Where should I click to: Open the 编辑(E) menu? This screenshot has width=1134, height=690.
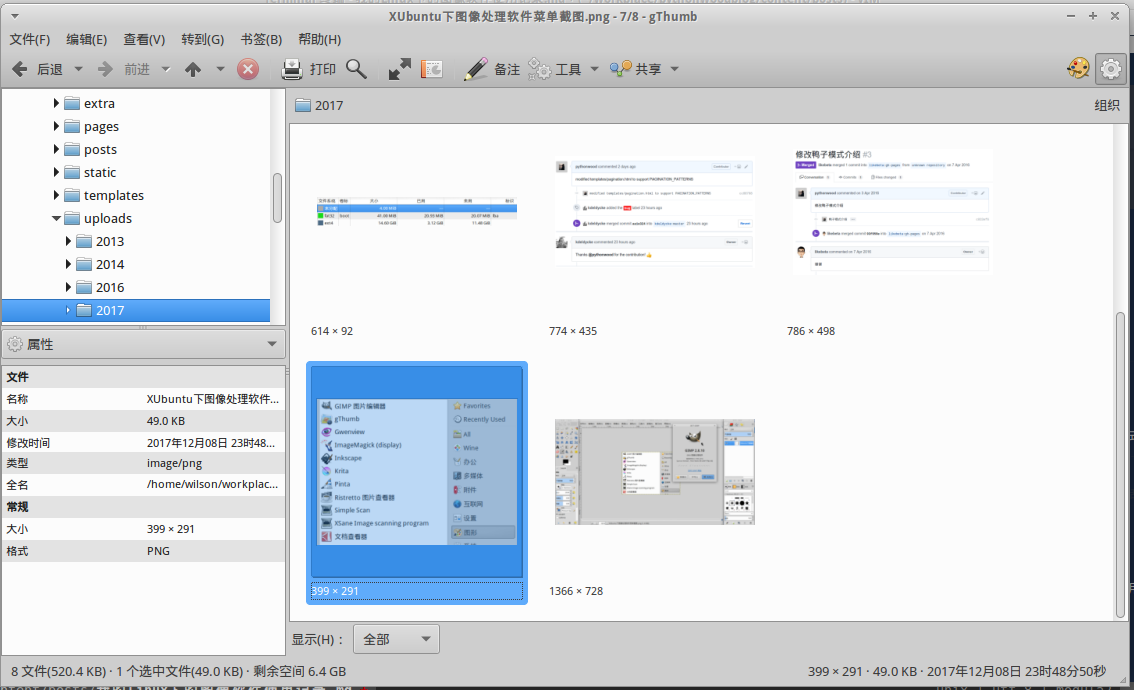tap(87, 39)
